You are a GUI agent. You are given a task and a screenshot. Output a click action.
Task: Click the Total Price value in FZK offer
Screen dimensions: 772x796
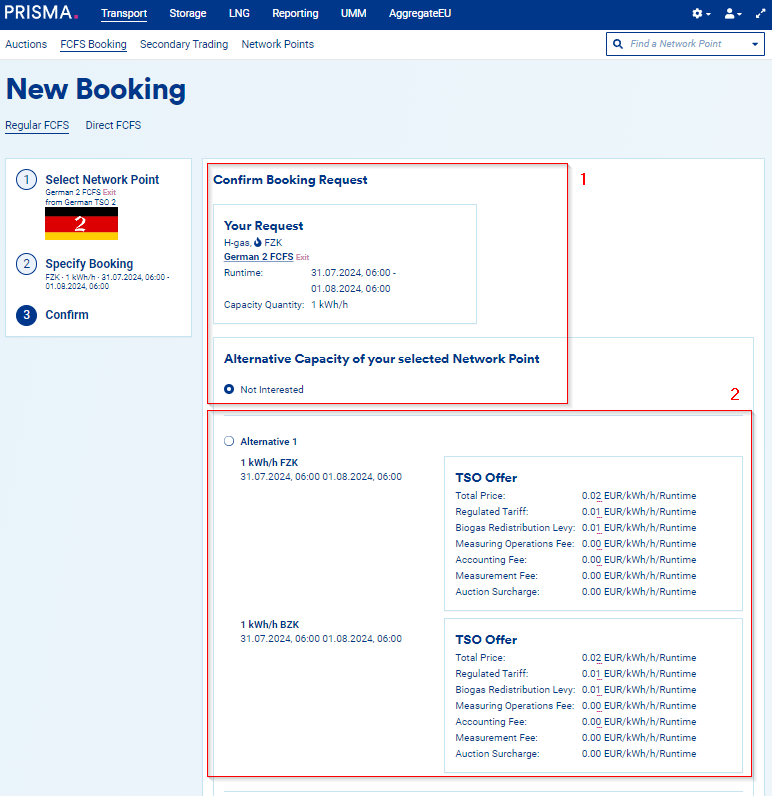pyautogui.click(x=639, y=495)
